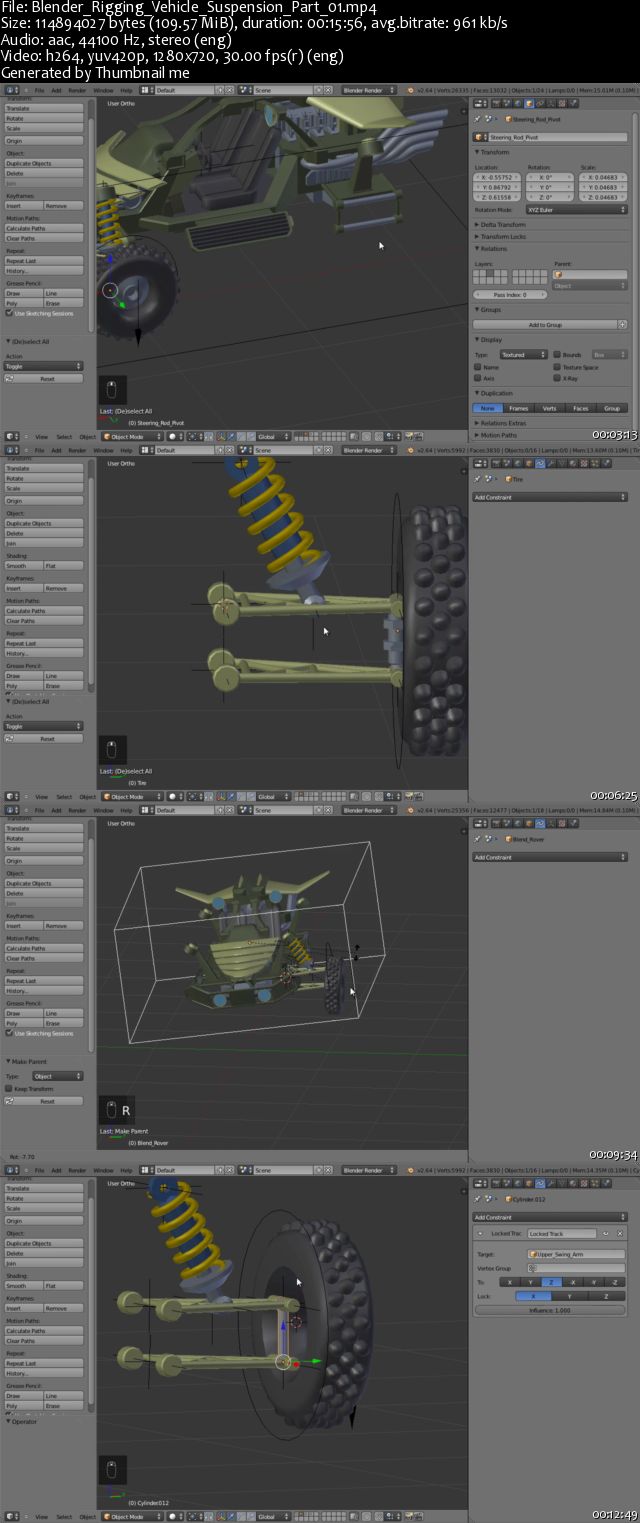640x1523 pixels.
Task: Open the Textured display type dropdown
Action: pyautogui.click(x=523, y=354)
